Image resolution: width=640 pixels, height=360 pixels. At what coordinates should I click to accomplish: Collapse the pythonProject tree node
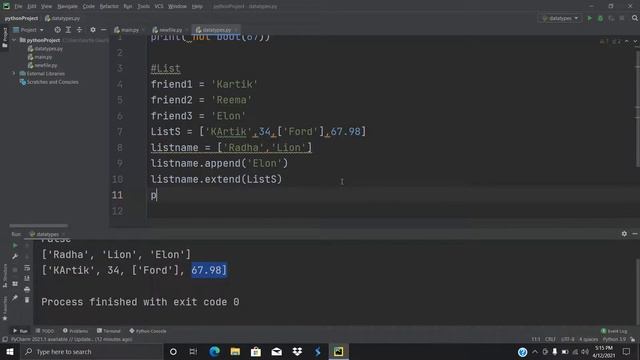pos(14,40)
